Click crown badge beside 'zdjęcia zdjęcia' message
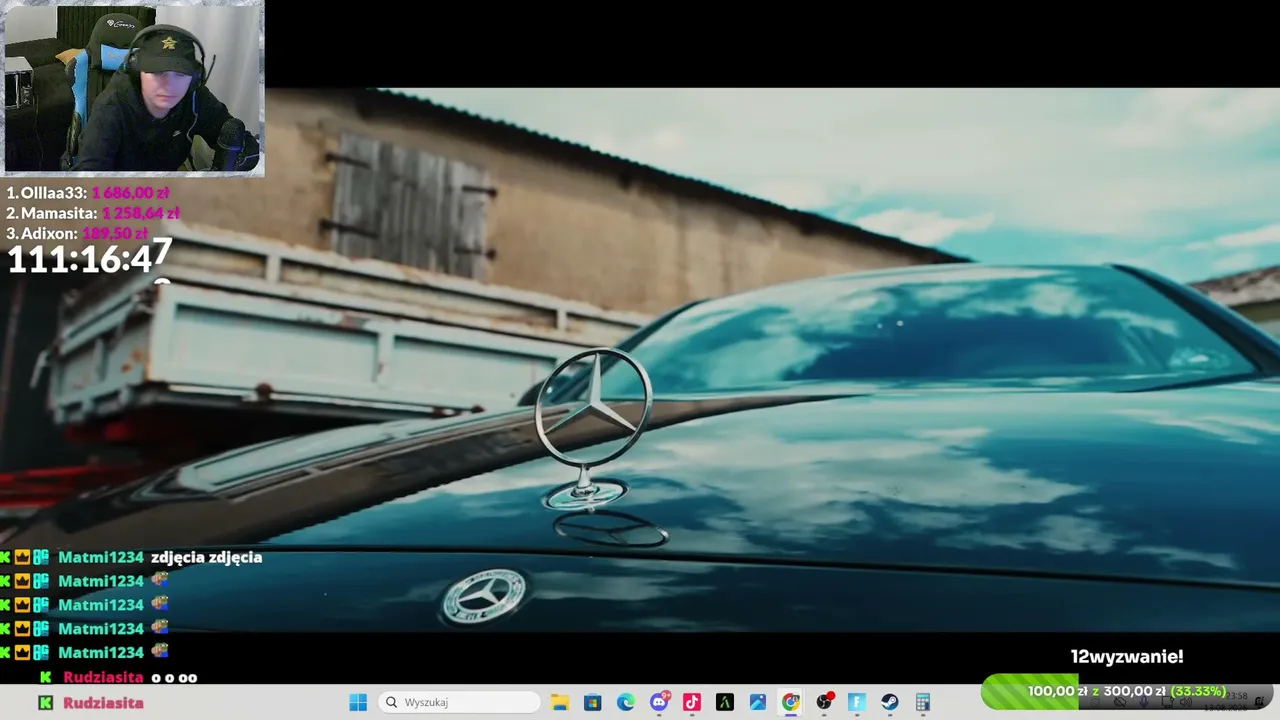 22,557
